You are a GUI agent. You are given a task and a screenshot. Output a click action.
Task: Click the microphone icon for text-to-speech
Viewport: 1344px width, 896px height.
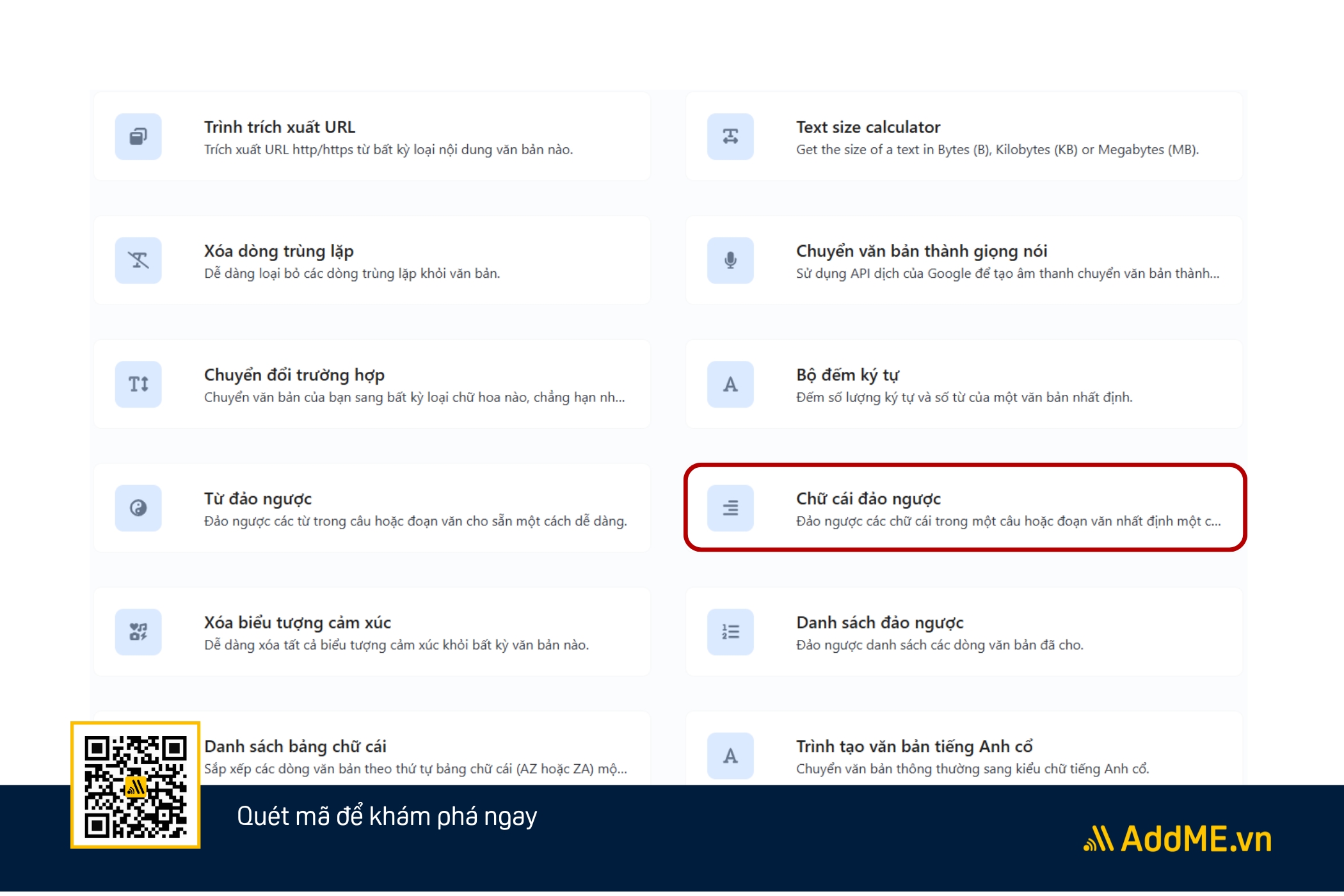[730, 260]
